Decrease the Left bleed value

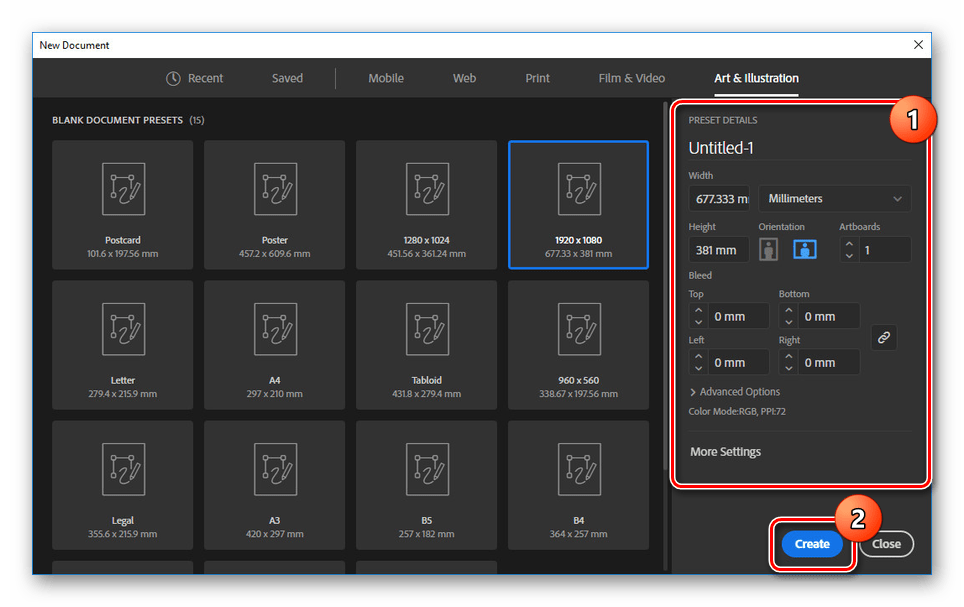pos(698,368)
